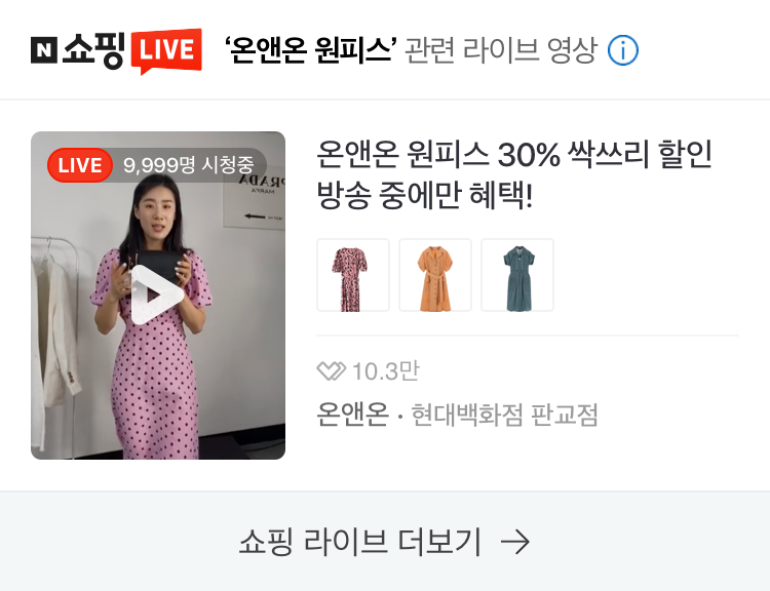Click the 온앤온 brand name link
The image size is (770, 591).
pyautogui.click(x=353, y=414)
